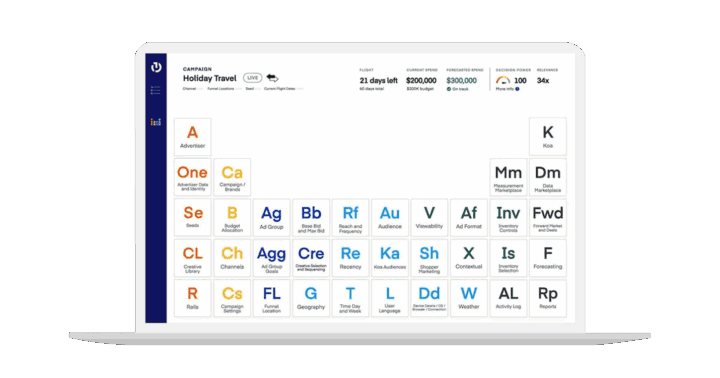Image resolution: width=720 pixels, height=378 pixels.
Task: Open the list view icon in sidebar
Action: [x=156, y=90]
